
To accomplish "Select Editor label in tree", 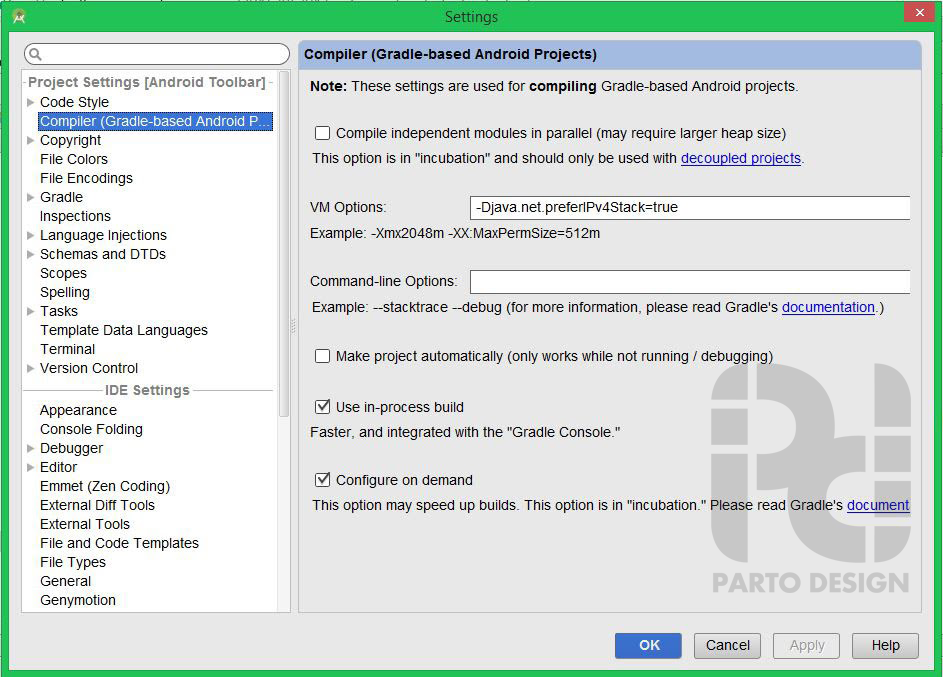I will point(58,467).
